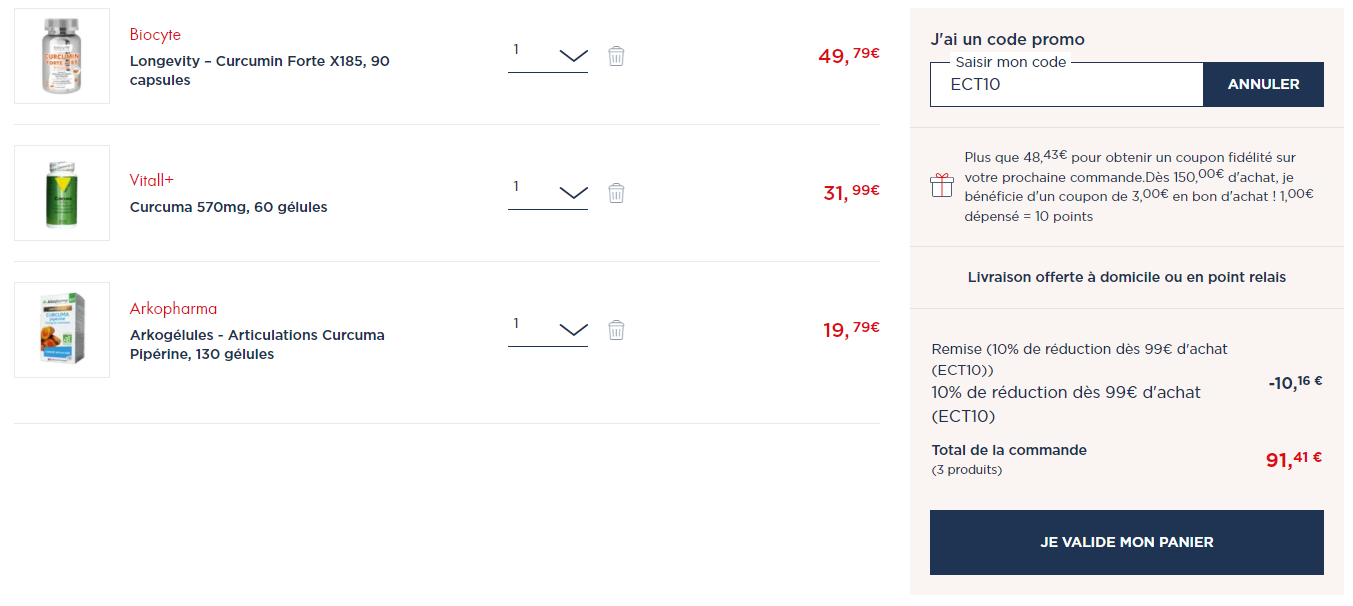This screenshot has width=1353, height=606.
Task: Click the ANNULER promo code button
Action: click(1263, 84)
